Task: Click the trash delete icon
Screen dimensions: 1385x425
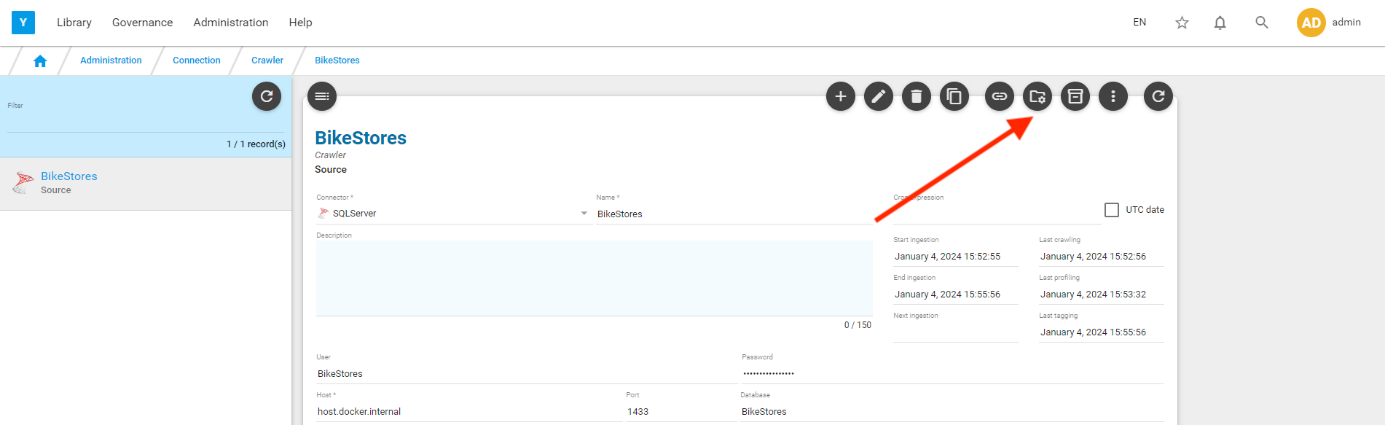Action: [916, 97]
